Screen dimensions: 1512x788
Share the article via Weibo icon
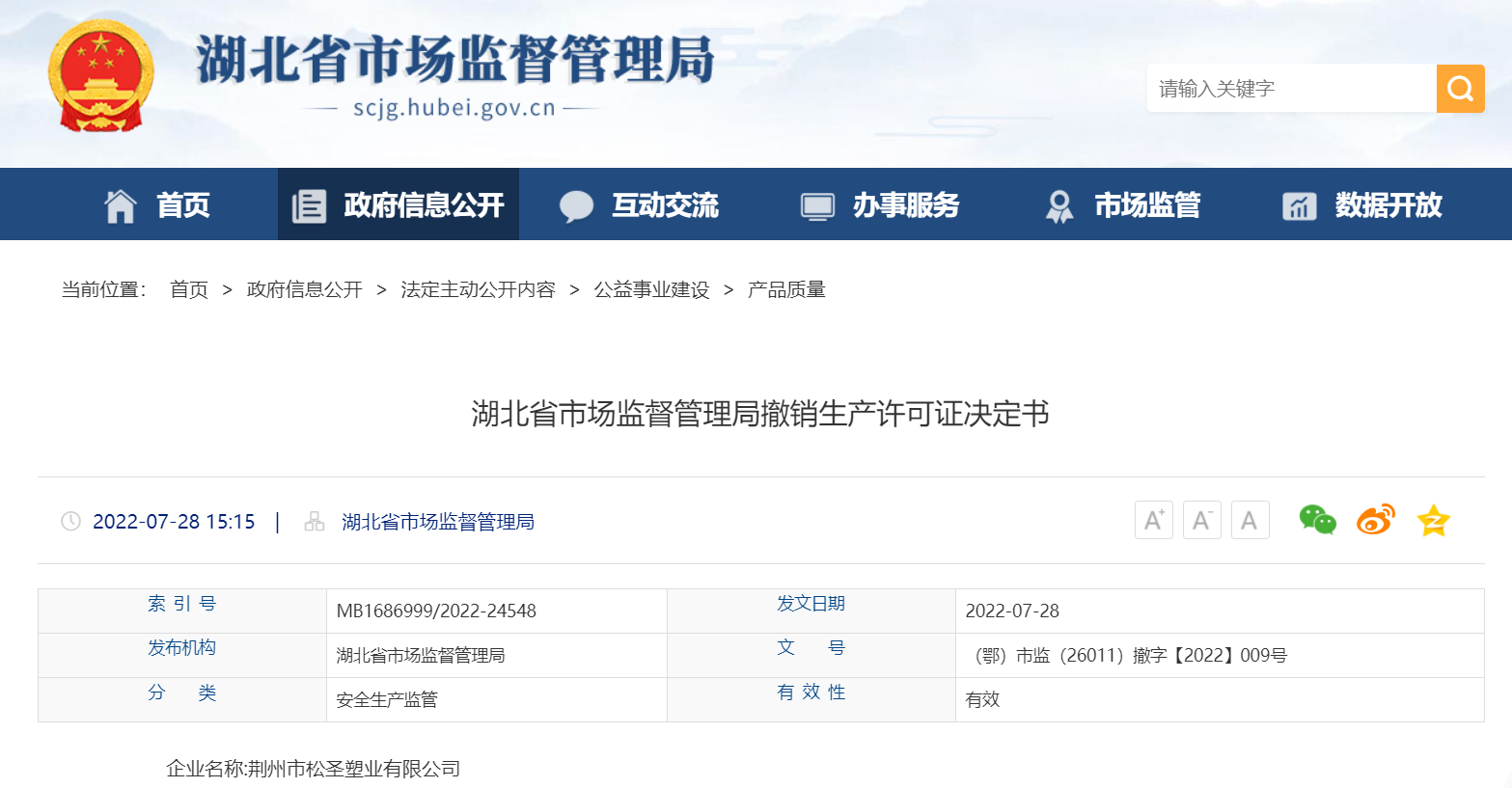click(1375, 521)
